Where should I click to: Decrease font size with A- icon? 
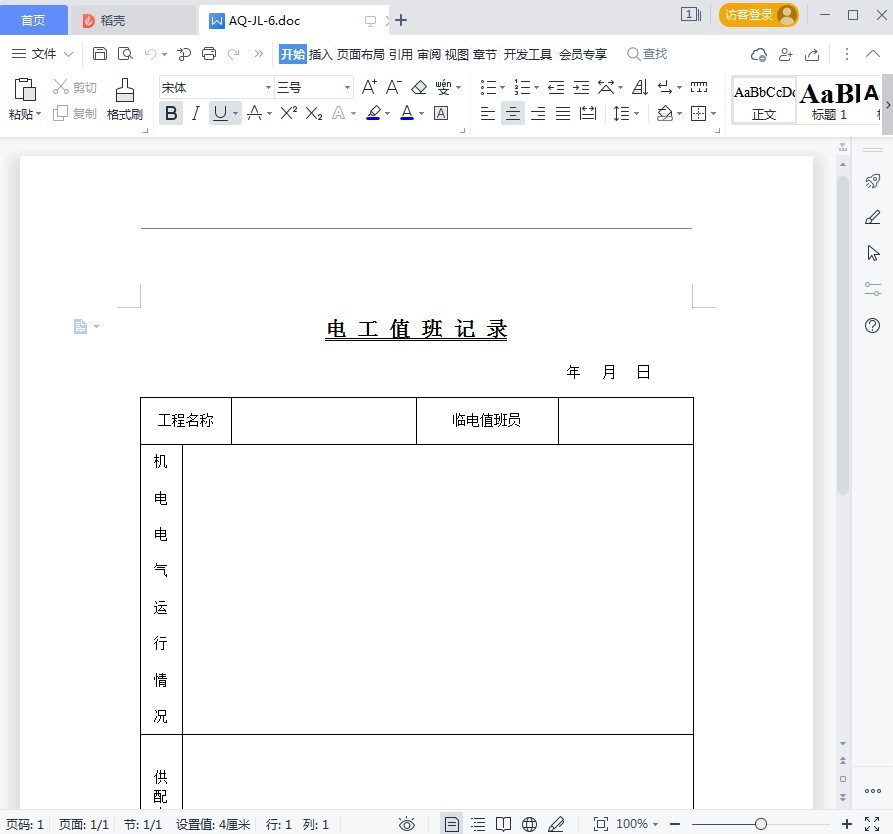tap(394, 87)
